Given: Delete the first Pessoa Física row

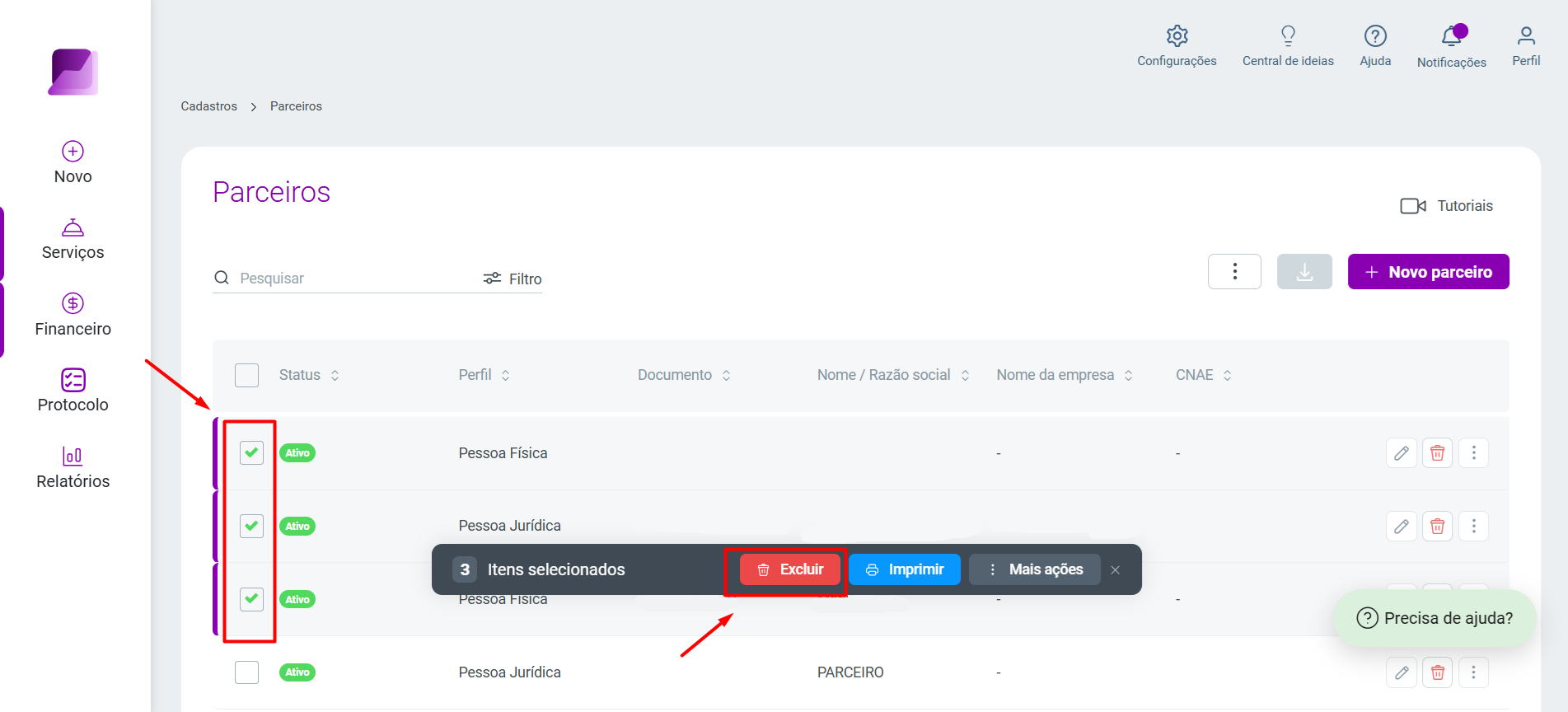Looking at the screenshot, I should [1438, 452].
